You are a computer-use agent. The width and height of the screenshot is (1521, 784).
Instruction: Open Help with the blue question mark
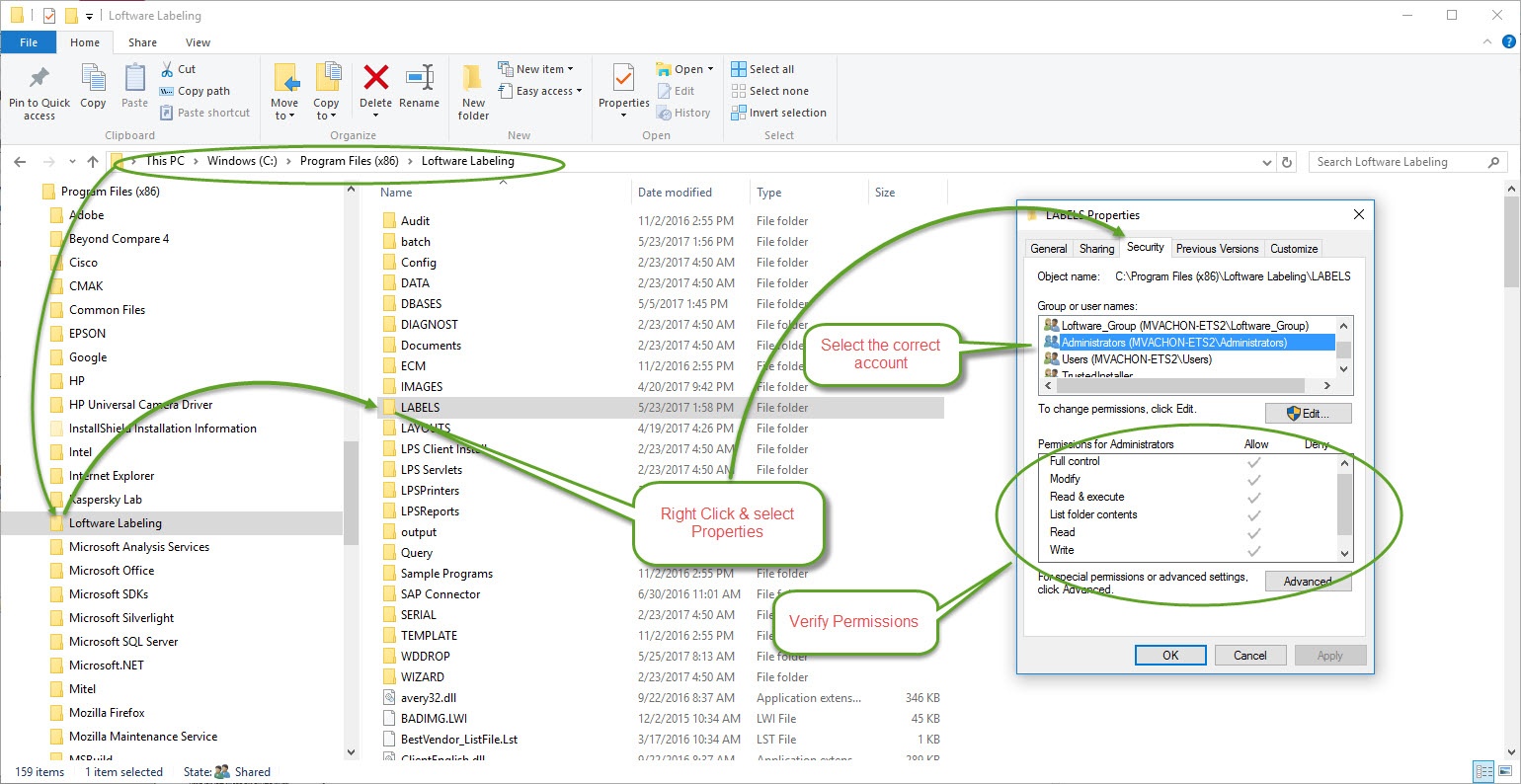point(1508,41)
